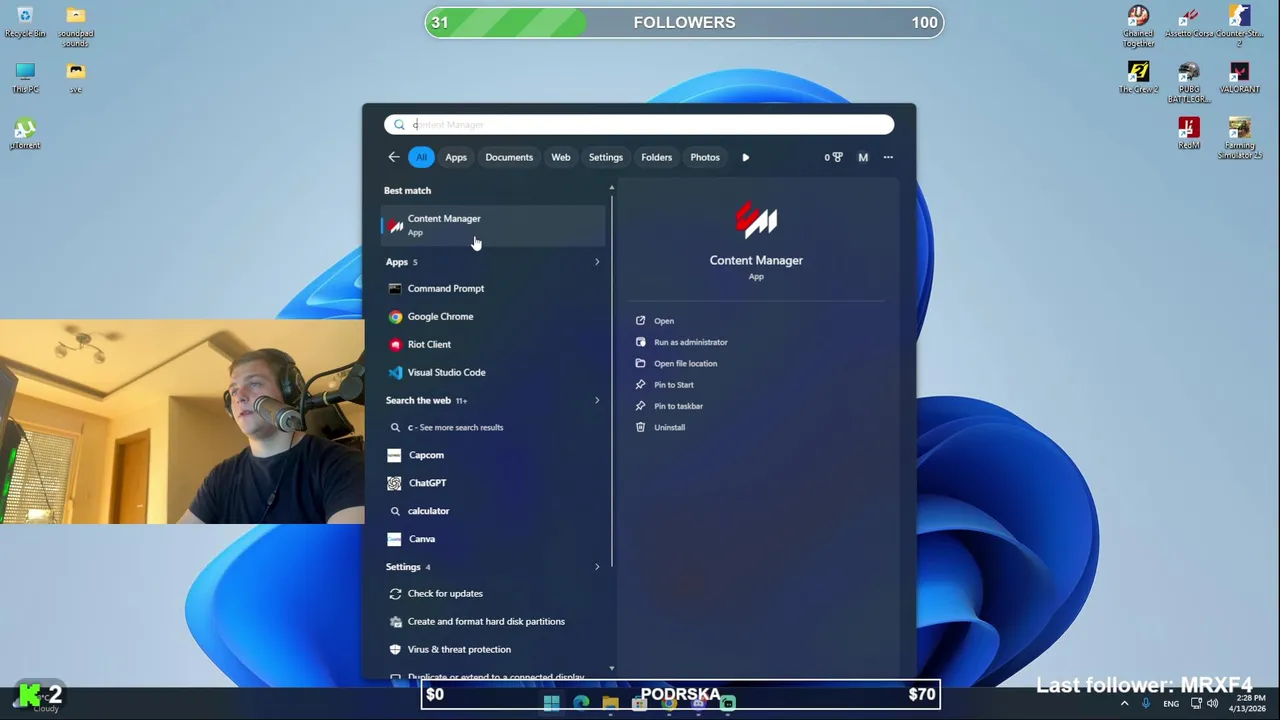Select the soundpad sounds folder on desktop

75,27
